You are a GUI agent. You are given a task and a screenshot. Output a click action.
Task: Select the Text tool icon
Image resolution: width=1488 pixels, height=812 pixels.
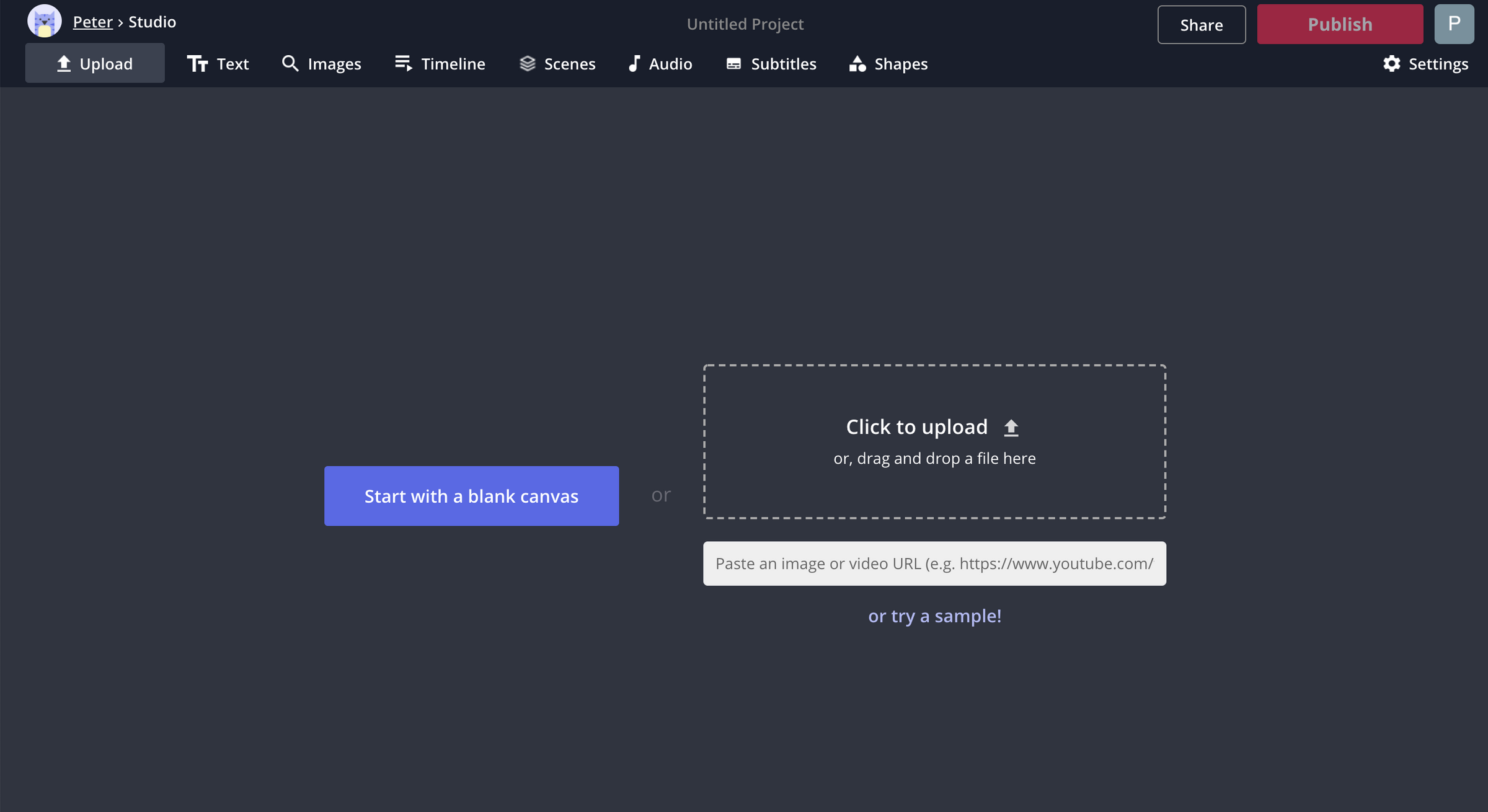[x=197, y=64]
